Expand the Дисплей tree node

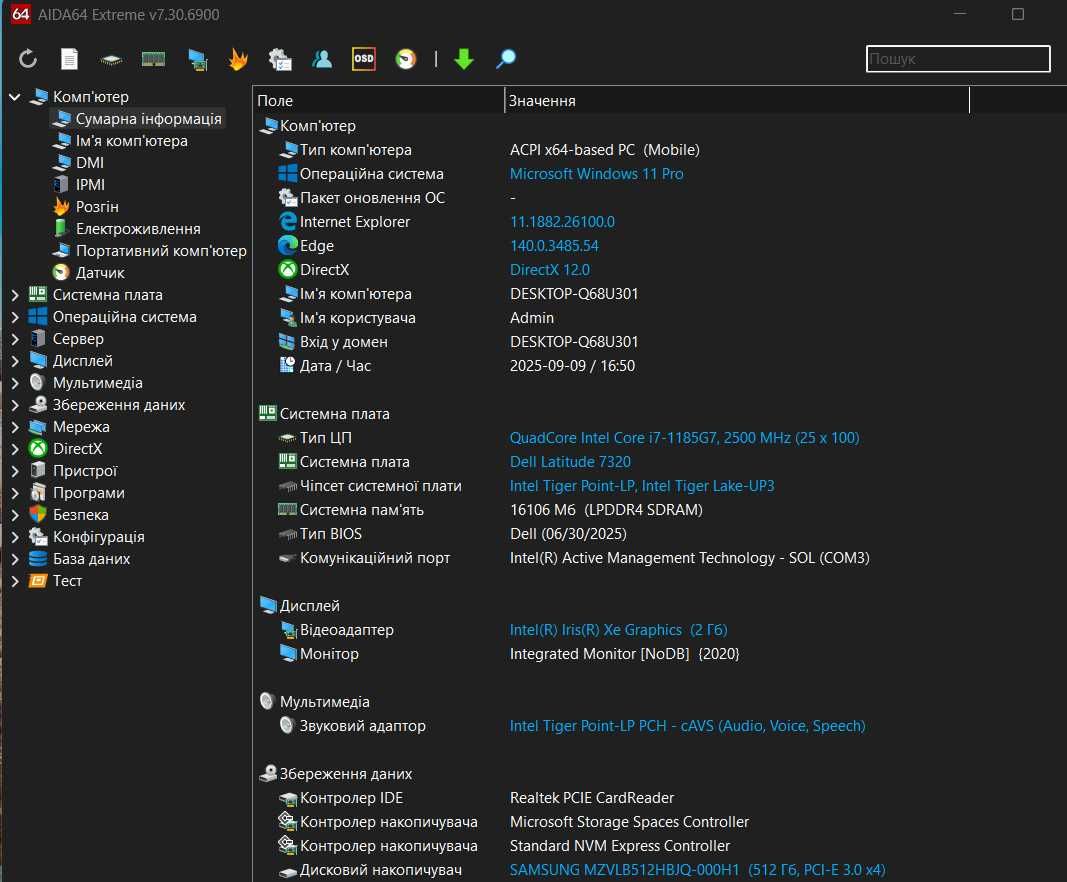click(14, 361)
